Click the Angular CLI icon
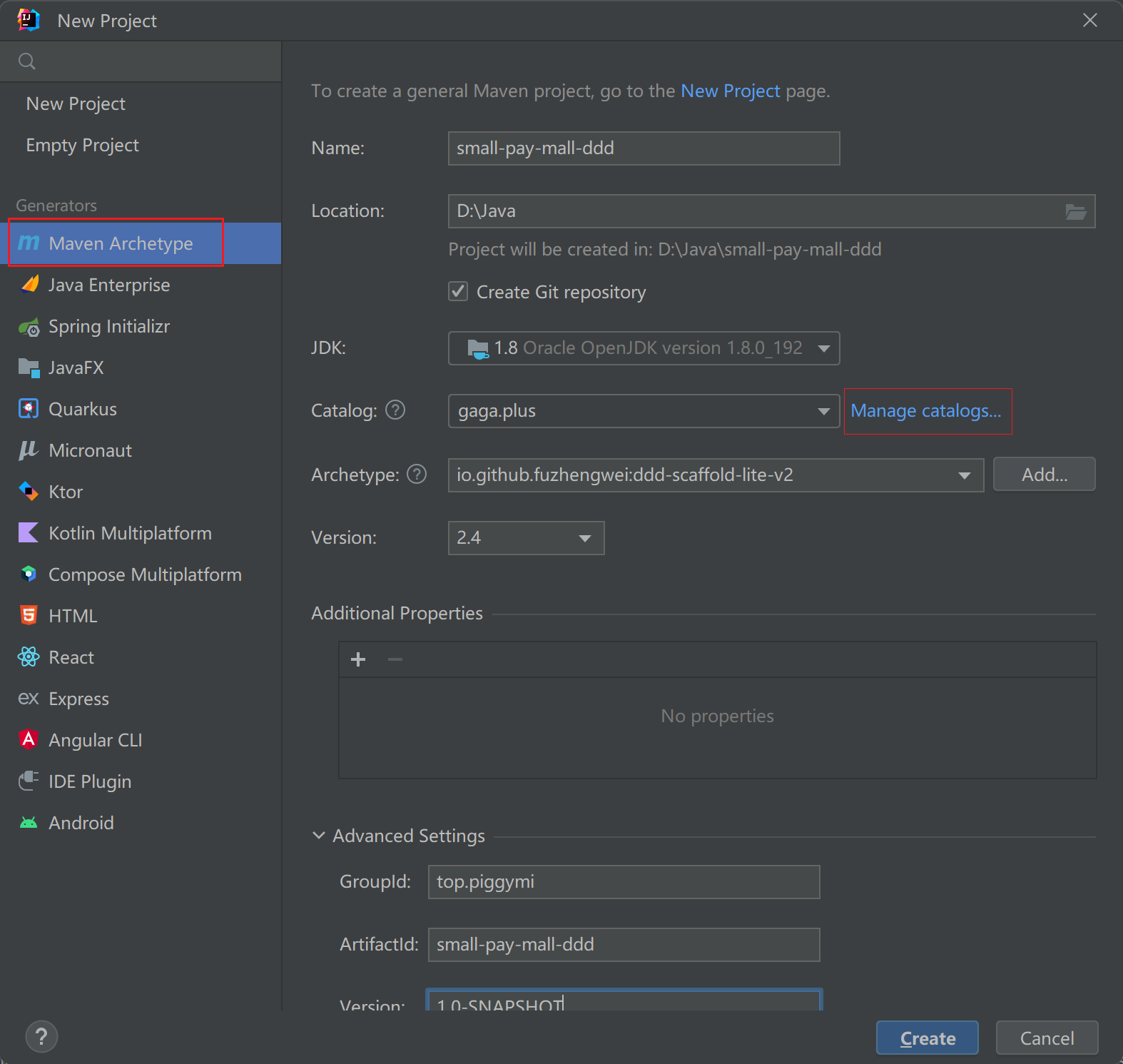1123x1064 pixels. click(x=29, y=740)
